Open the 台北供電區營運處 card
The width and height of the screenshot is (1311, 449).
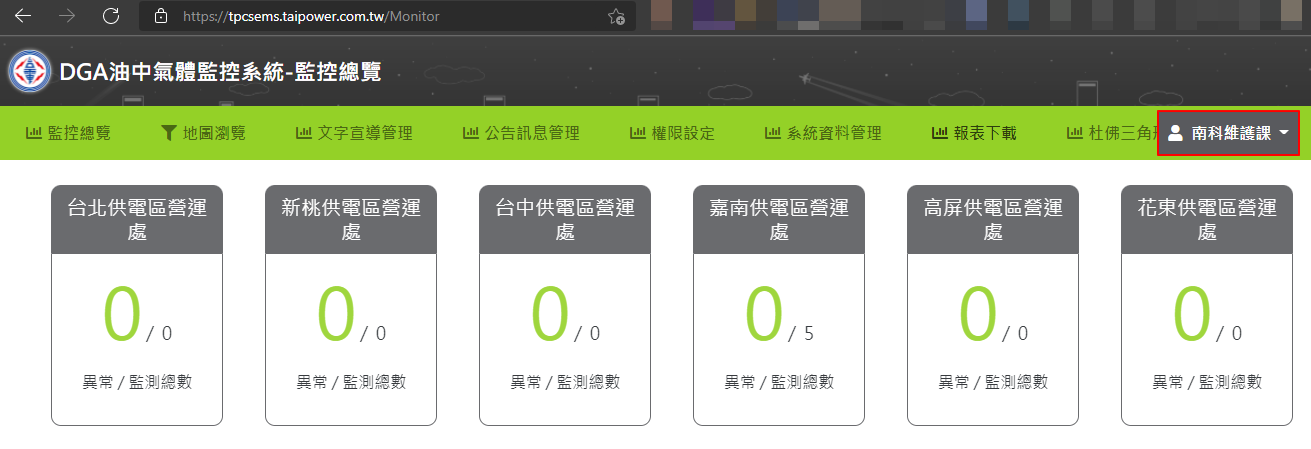click(137, 305)
